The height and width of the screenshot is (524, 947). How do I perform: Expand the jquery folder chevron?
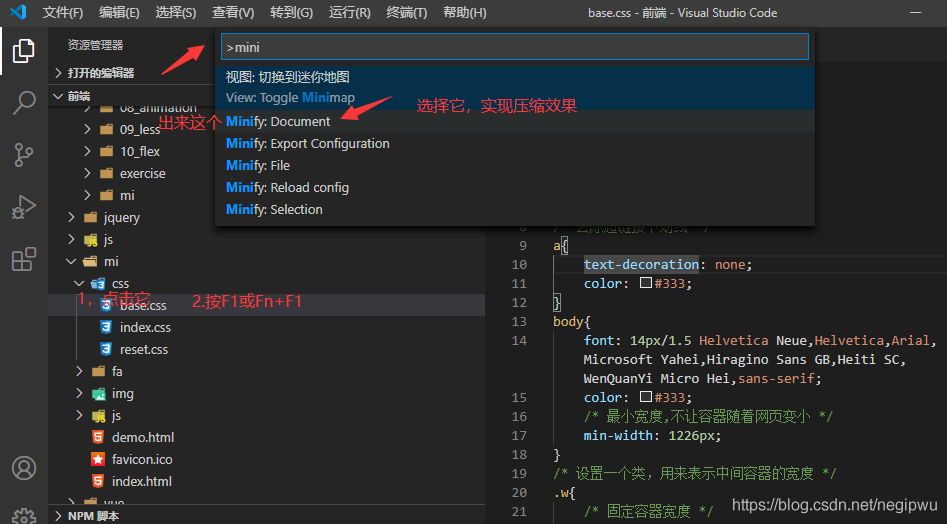(x=71, y=217)
